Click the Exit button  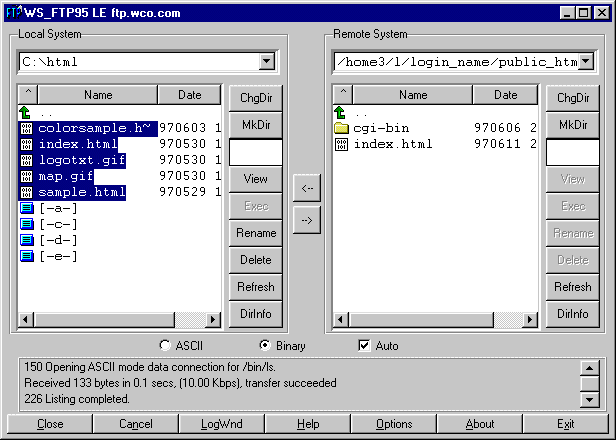[566, 424]
